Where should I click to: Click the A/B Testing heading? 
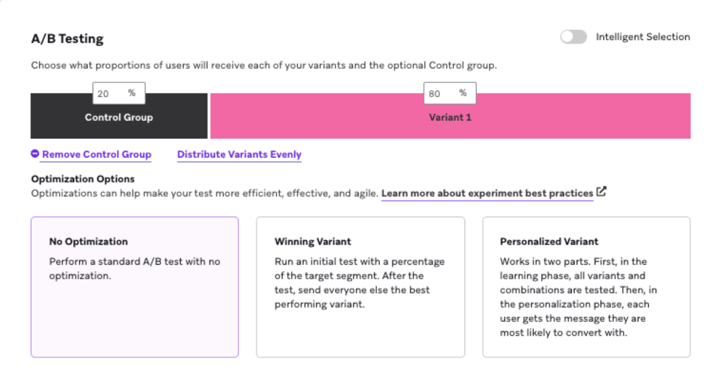67,39
